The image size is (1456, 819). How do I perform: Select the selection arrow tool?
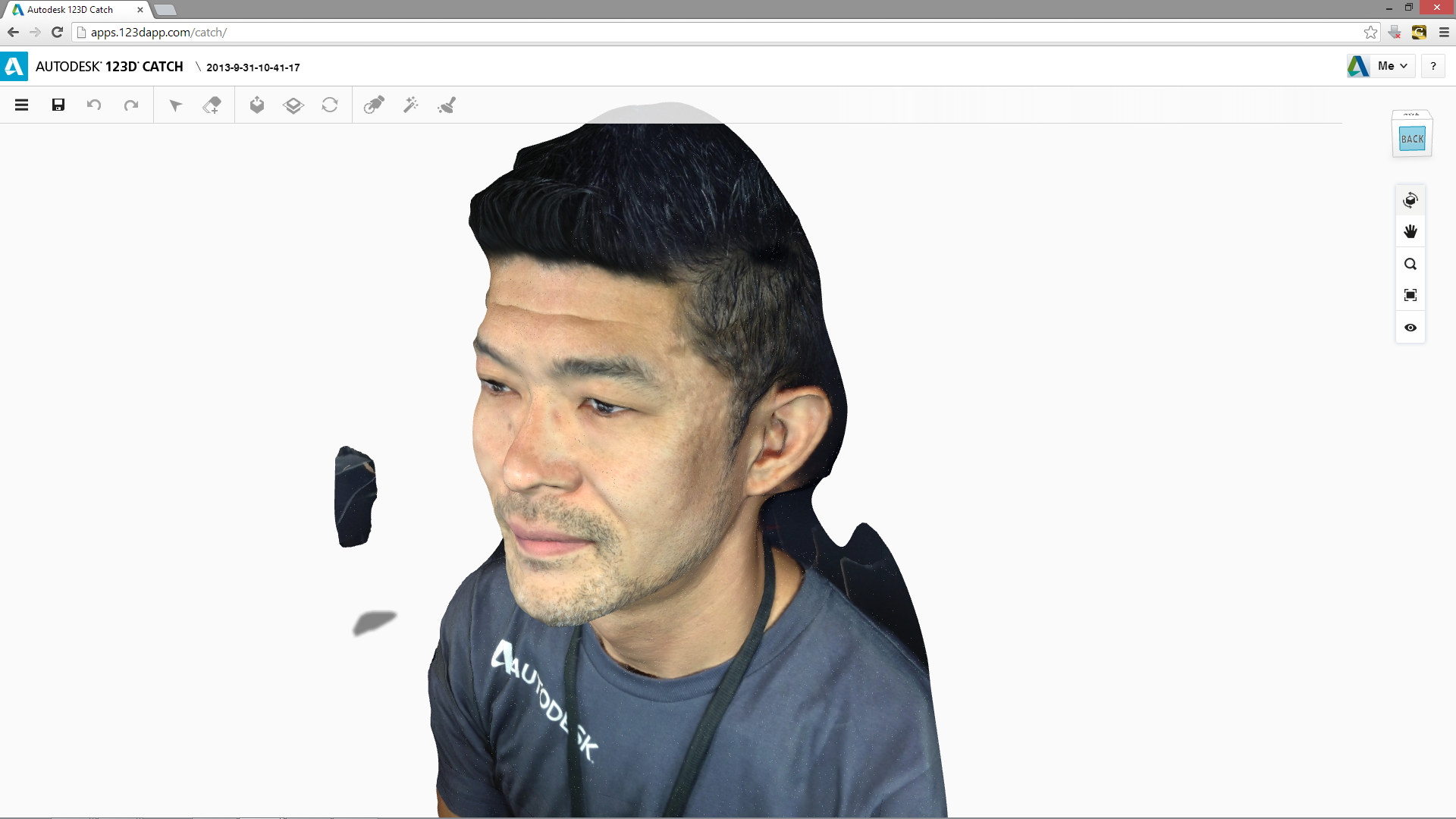point(175,105)
